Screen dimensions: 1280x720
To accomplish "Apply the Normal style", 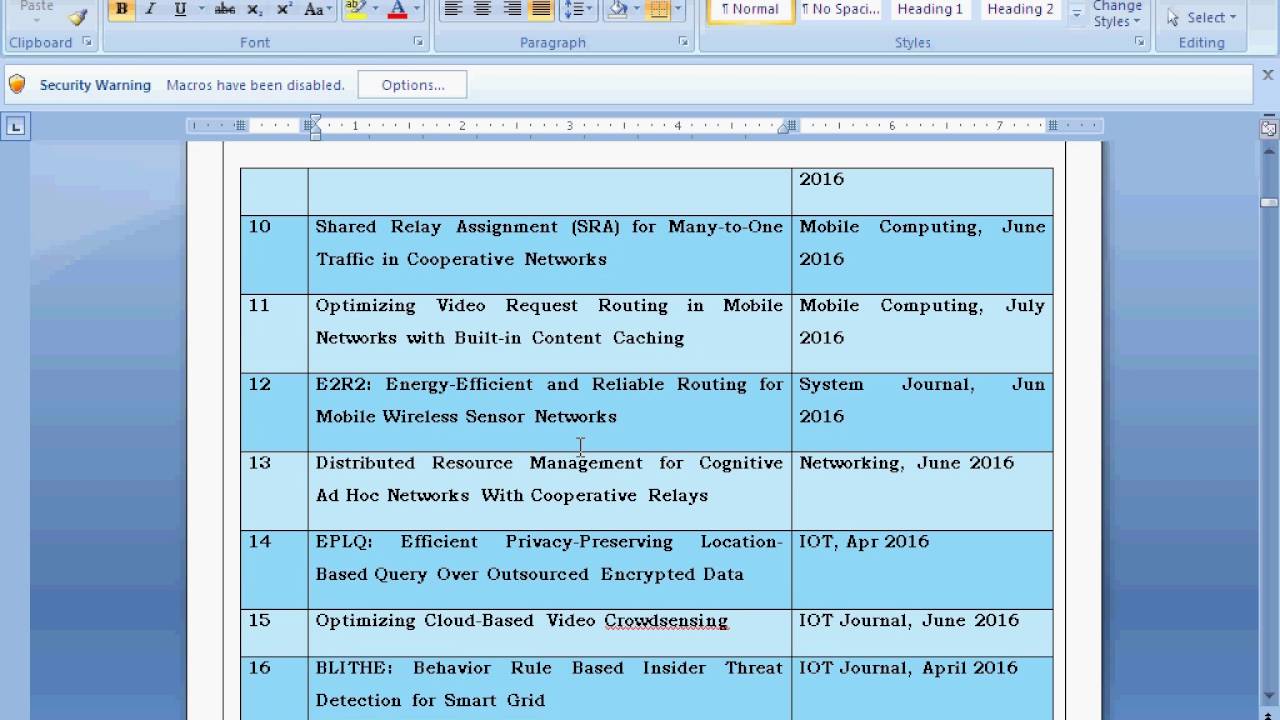I will coord(750,10).
